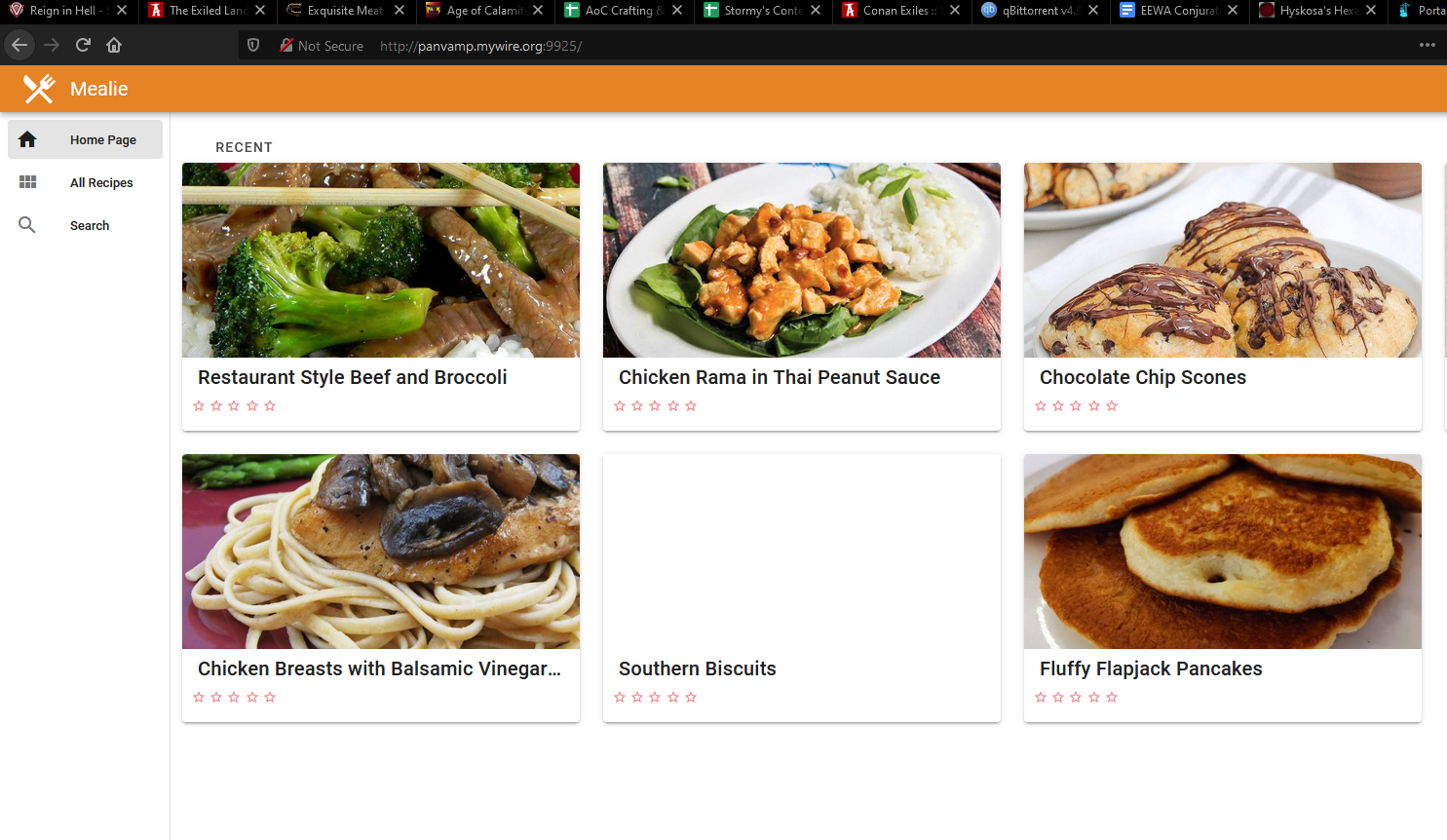Click the browser reload button

tap(83, 45)
